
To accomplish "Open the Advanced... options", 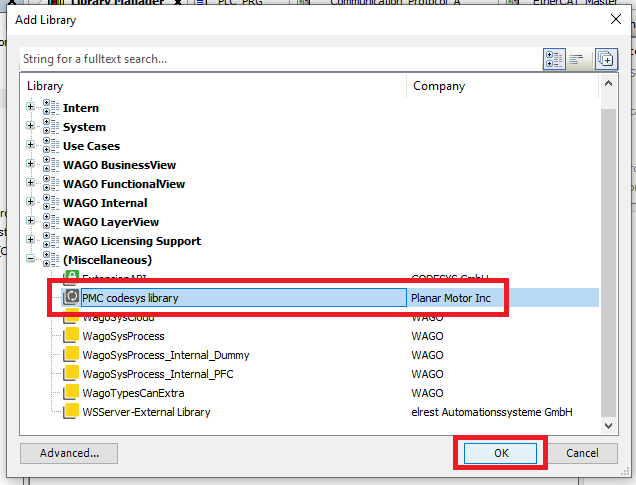I will pyautogui.click(x=70, y=453).
